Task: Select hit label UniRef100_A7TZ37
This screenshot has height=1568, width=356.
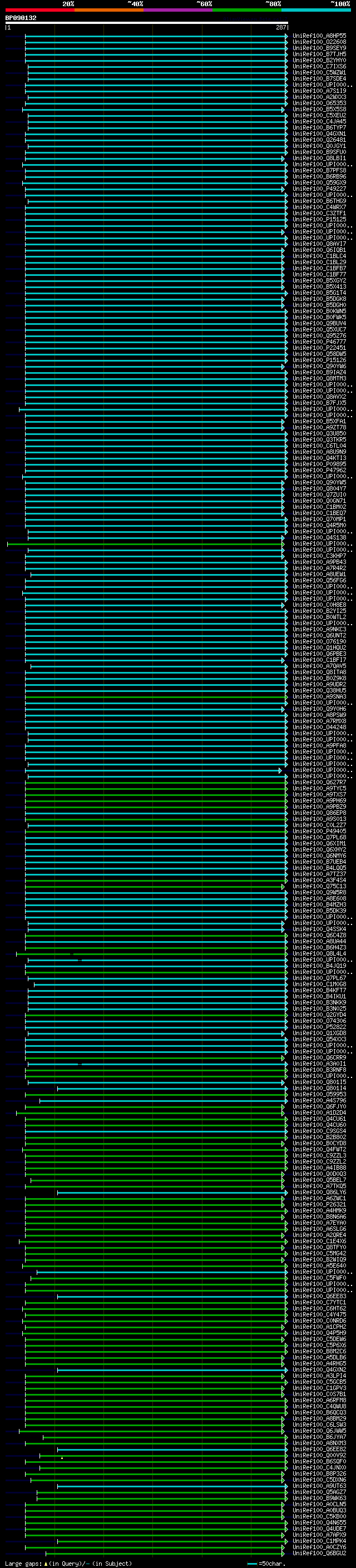Action: click(319, 875)
